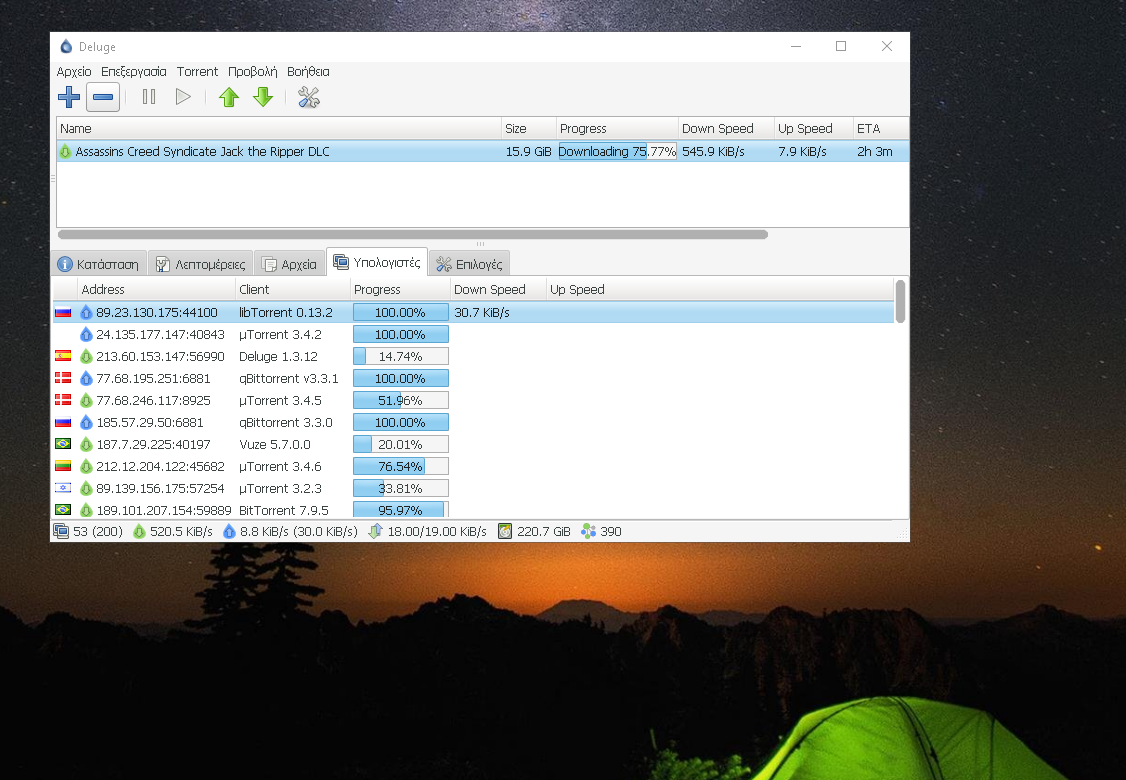Click the Add Torrent plus icon
This screenshot has height=780, width=1126.
(x=69, y=97)
